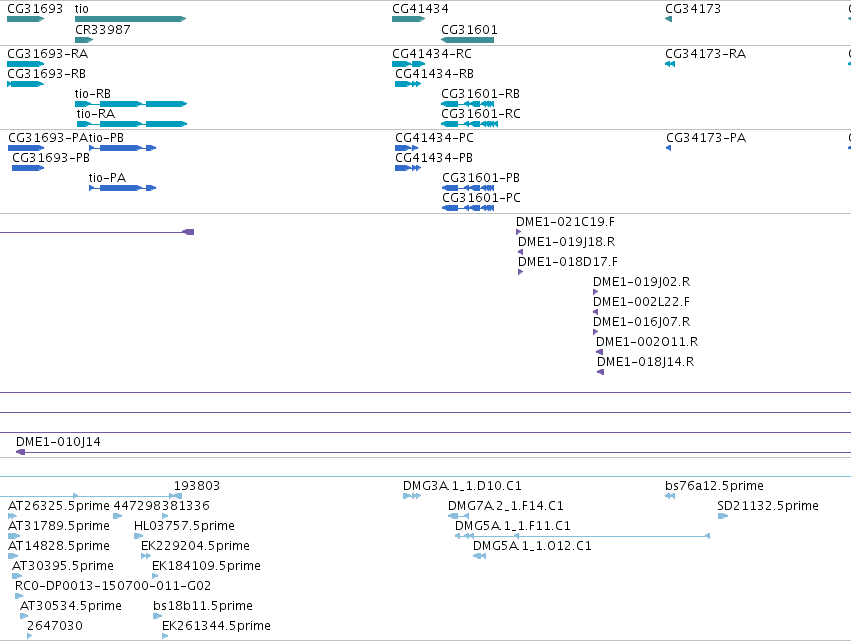The height and width of the screenshot is (641, 851).
Task: Click the tio gene label
Action: pyautogui.click(x=81, y=9)
